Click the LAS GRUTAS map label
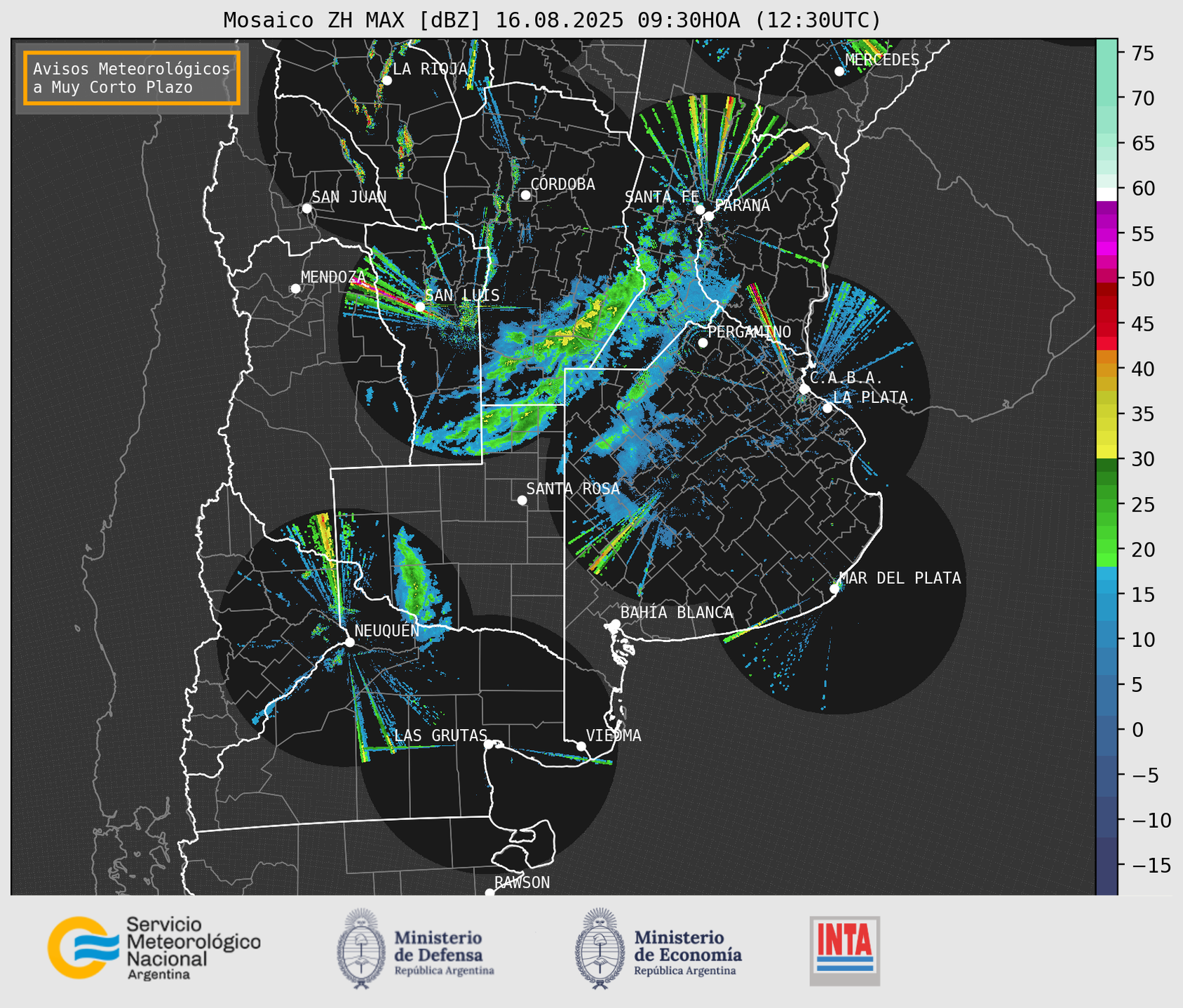 (440, 735)
